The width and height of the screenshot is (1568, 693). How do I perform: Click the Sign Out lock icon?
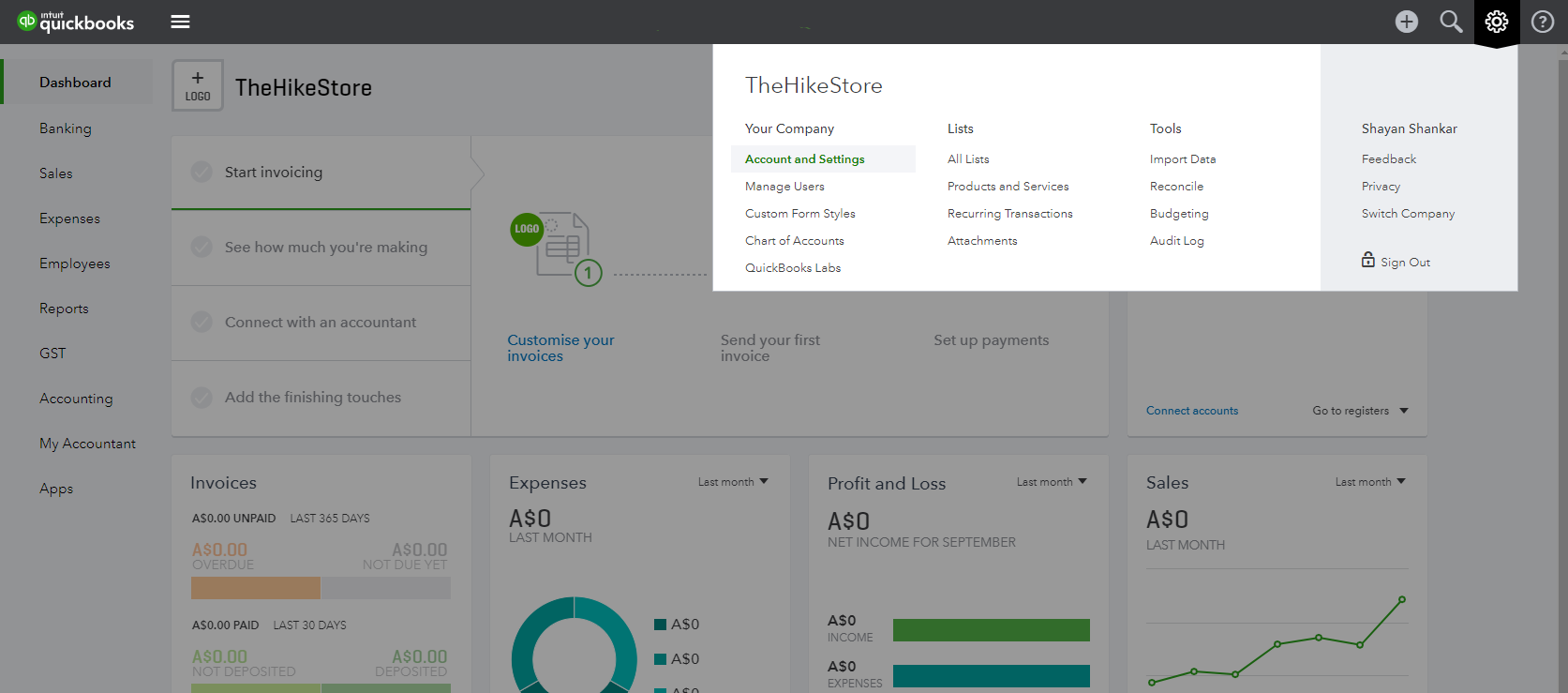(x=1368, y=260)
